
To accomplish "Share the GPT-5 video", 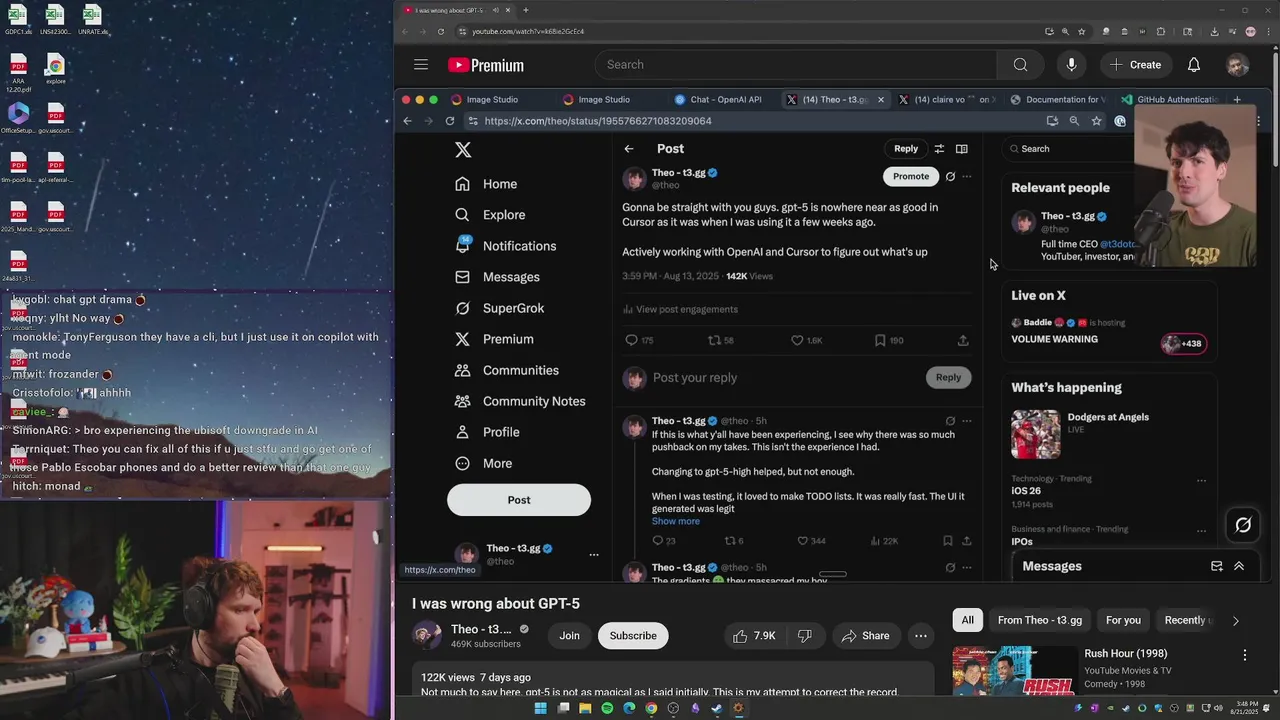I will tap(865, 636).
